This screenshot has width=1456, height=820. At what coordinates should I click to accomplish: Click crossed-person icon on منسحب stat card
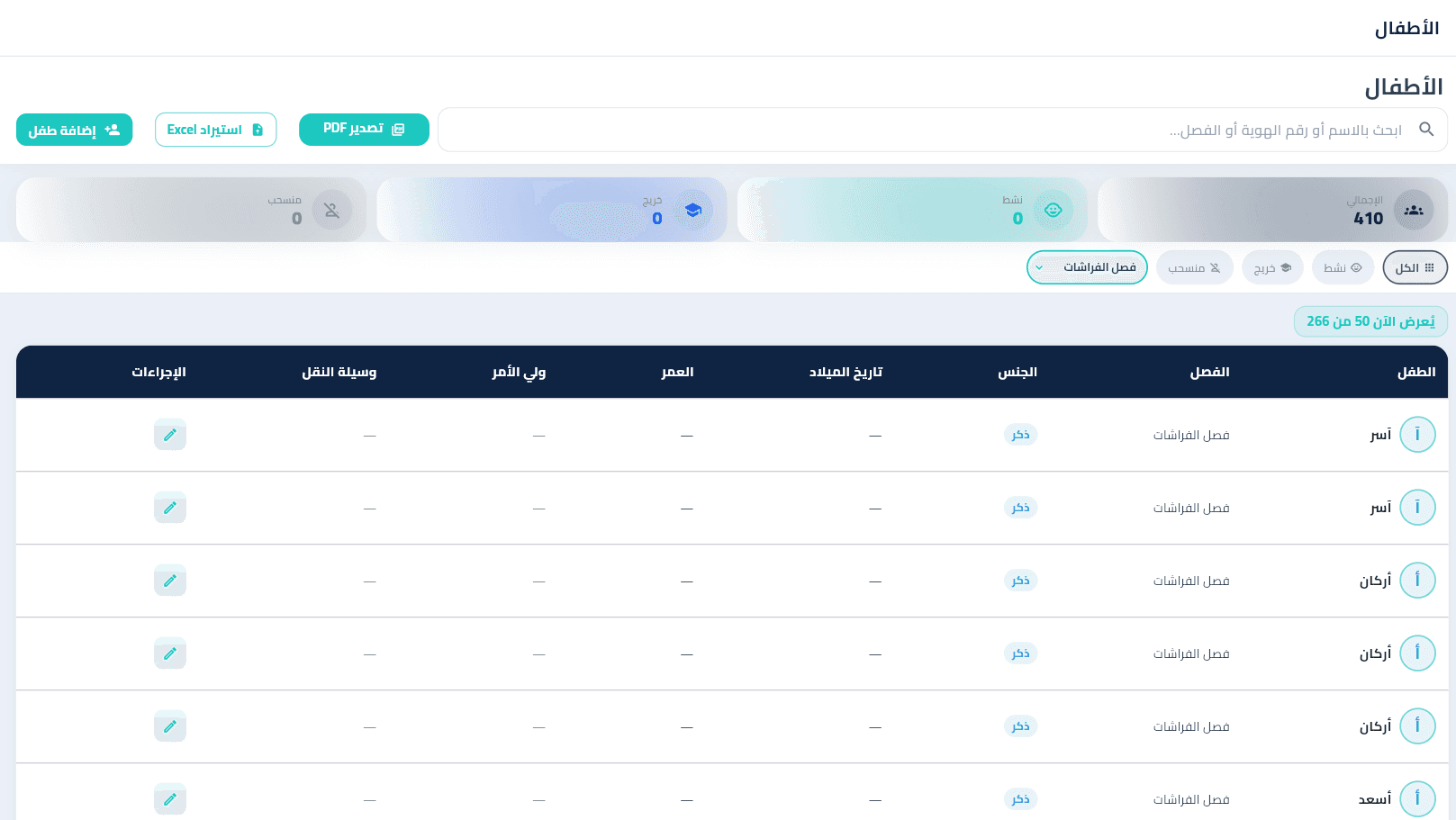[331, 210]
